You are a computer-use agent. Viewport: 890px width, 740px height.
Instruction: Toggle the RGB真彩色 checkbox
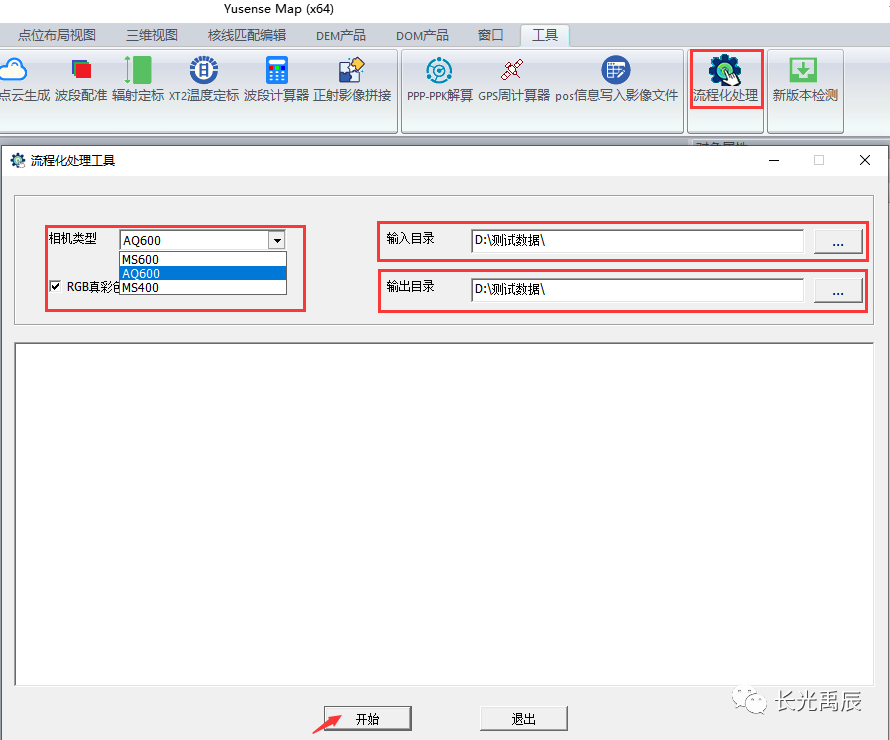[x=55, y=287]
